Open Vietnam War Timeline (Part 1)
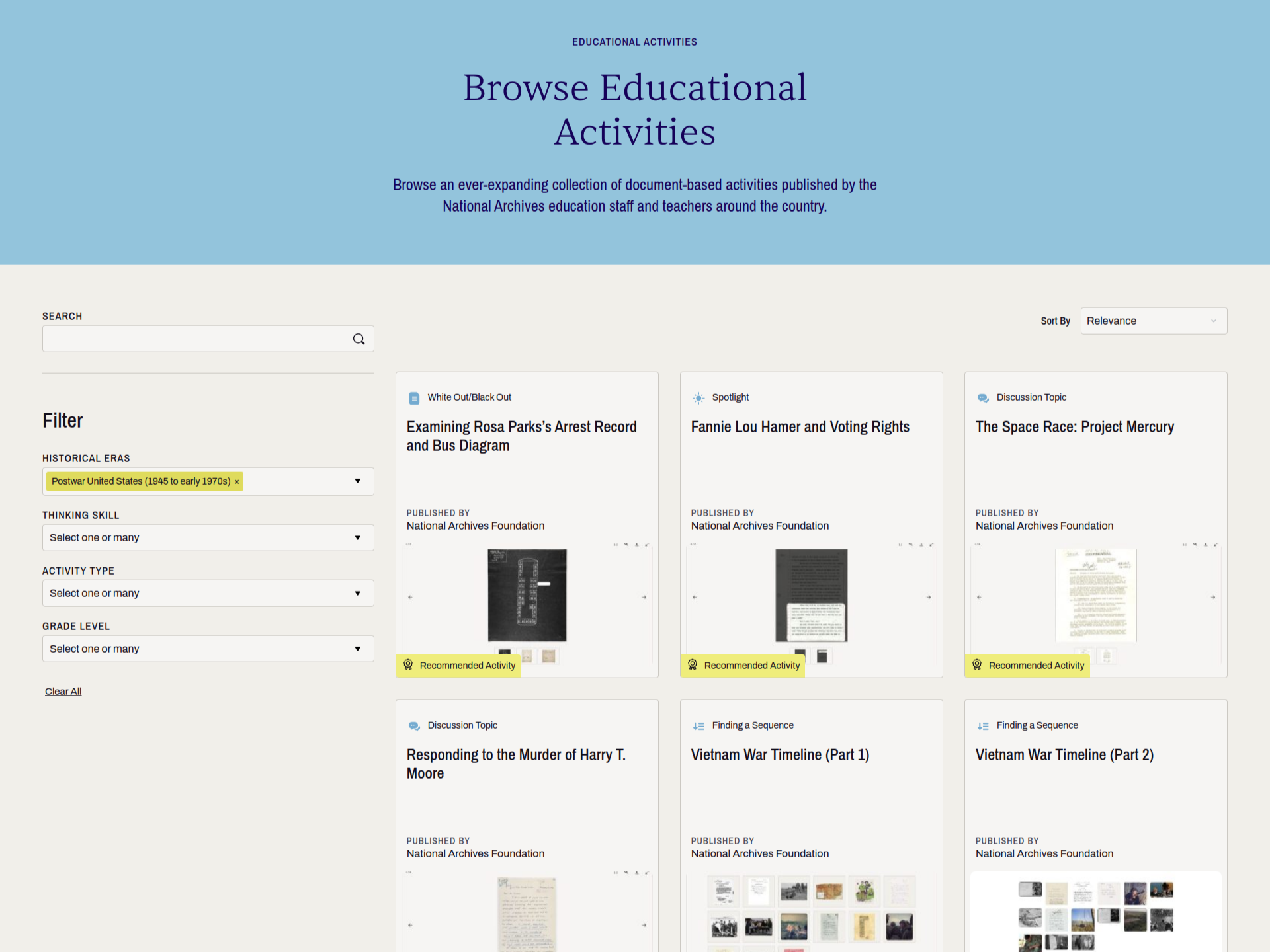 pos(780,755)
